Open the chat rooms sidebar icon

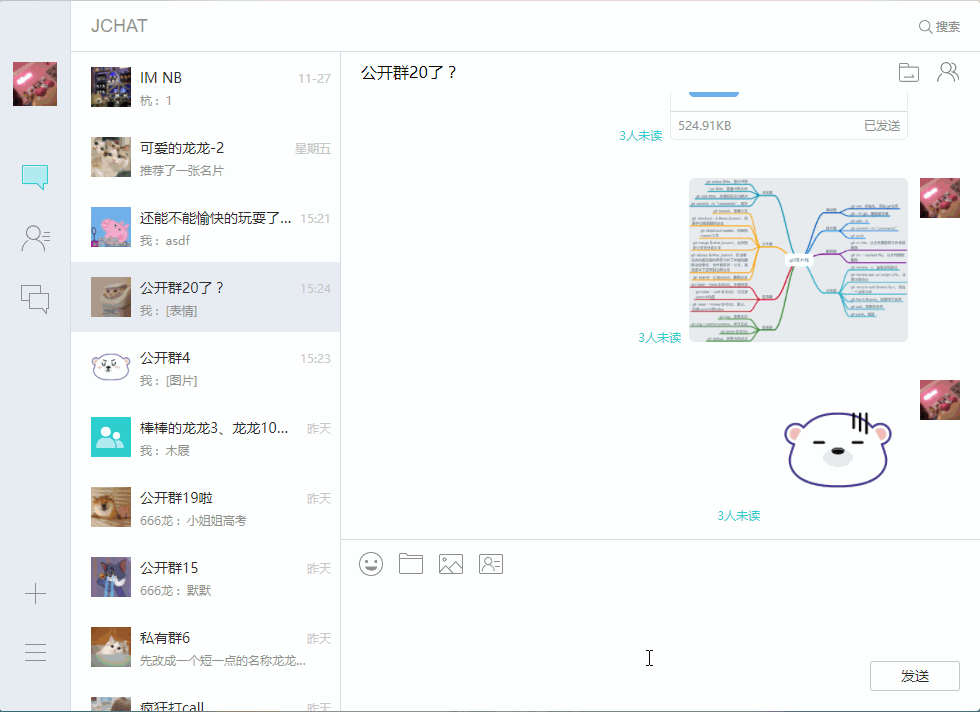pyautogui.click(x=35, y=299)
